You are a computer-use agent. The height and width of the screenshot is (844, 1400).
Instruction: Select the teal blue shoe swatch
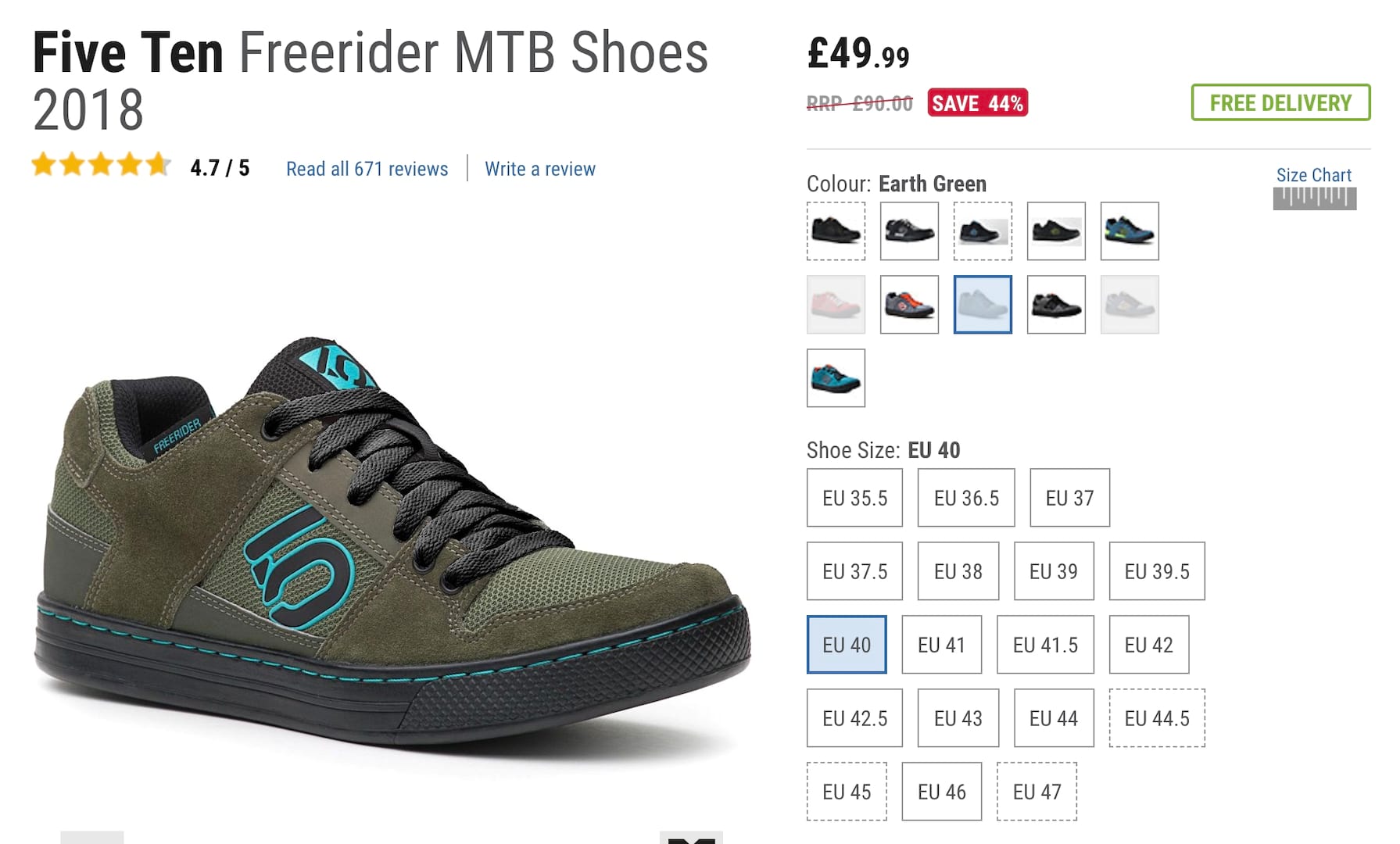836,378
